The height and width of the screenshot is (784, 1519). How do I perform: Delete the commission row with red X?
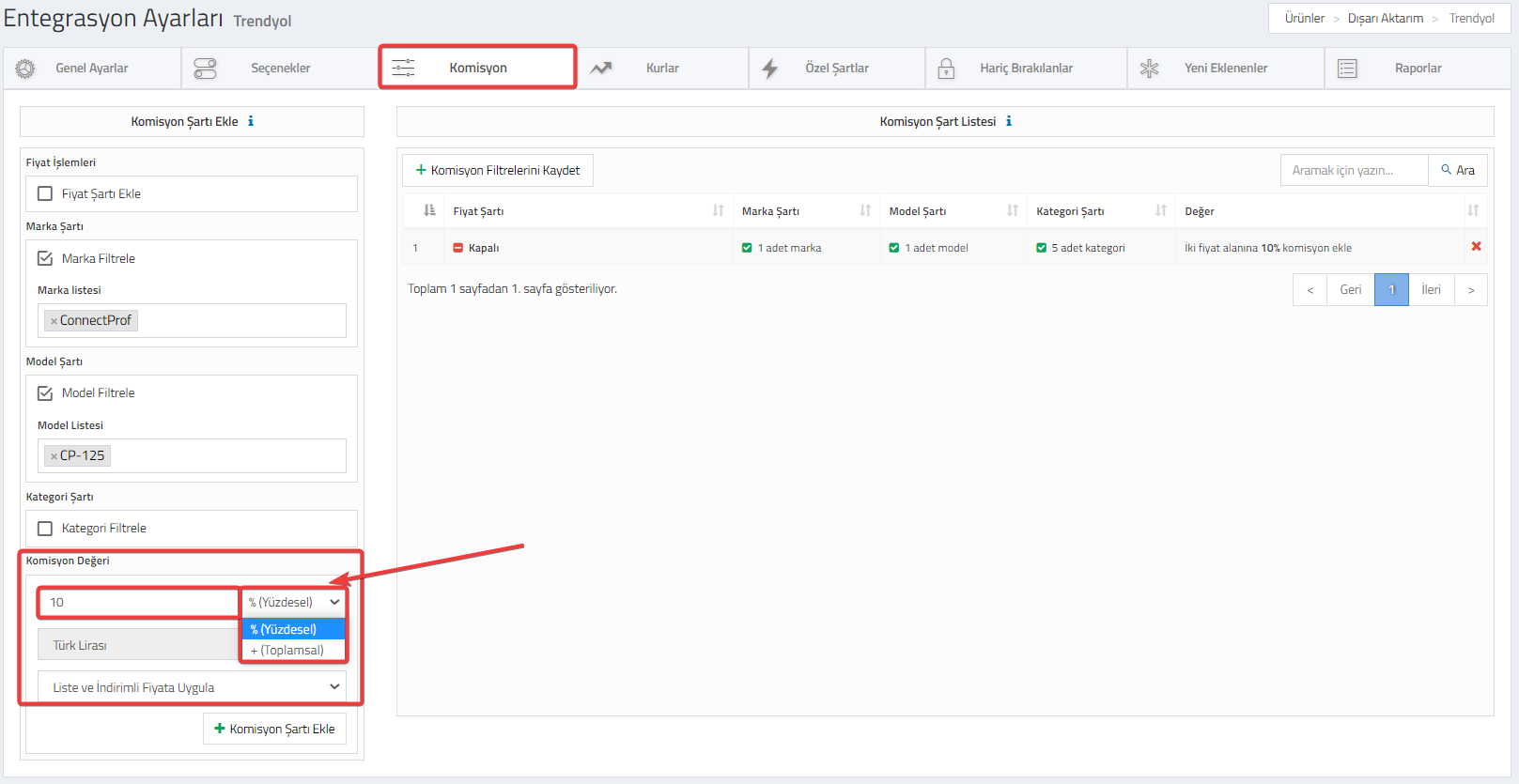pos(1476,246)
